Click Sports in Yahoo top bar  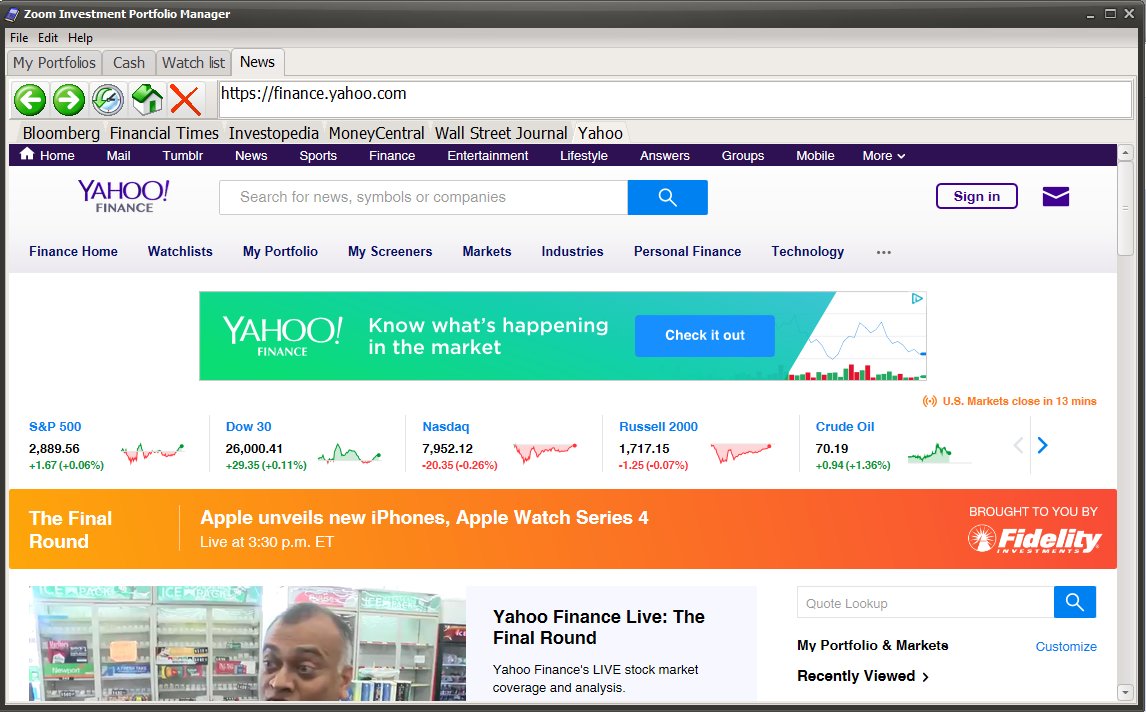318,156
